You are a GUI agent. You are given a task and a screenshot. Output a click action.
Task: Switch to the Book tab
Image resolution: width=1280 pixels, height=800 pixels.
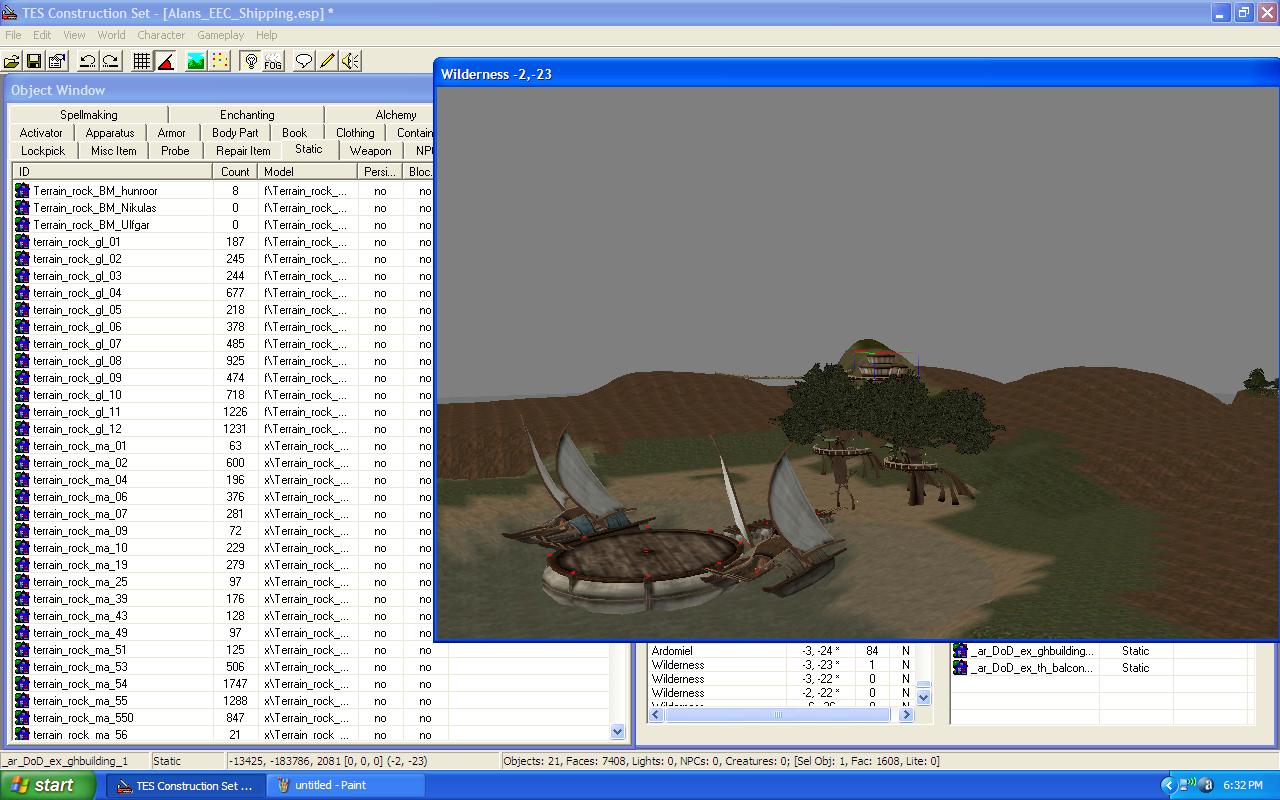coord(295,133)
